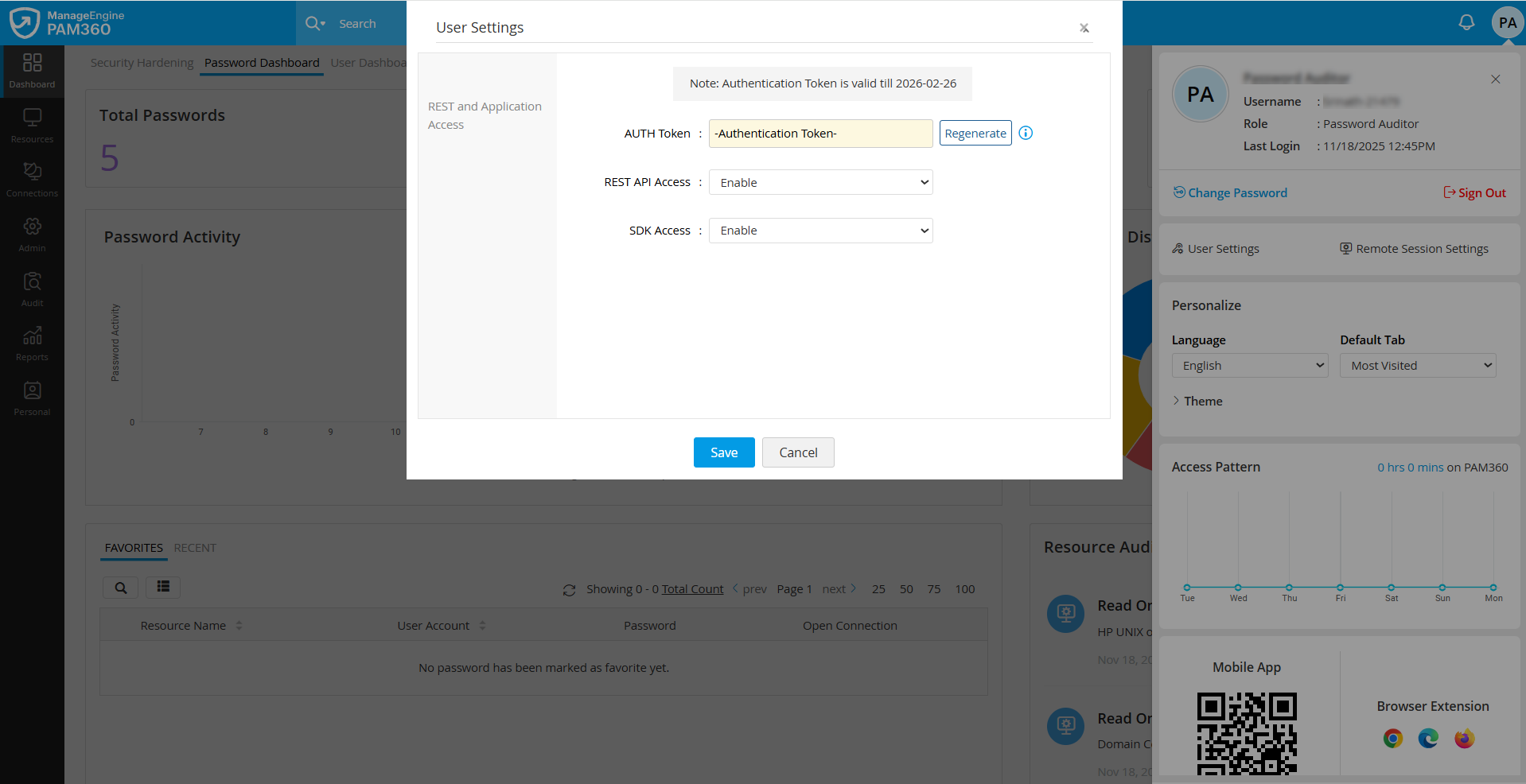Open the Resources sidebar icon
Viewport: 1526px width, 784px height.
(32, 126)
